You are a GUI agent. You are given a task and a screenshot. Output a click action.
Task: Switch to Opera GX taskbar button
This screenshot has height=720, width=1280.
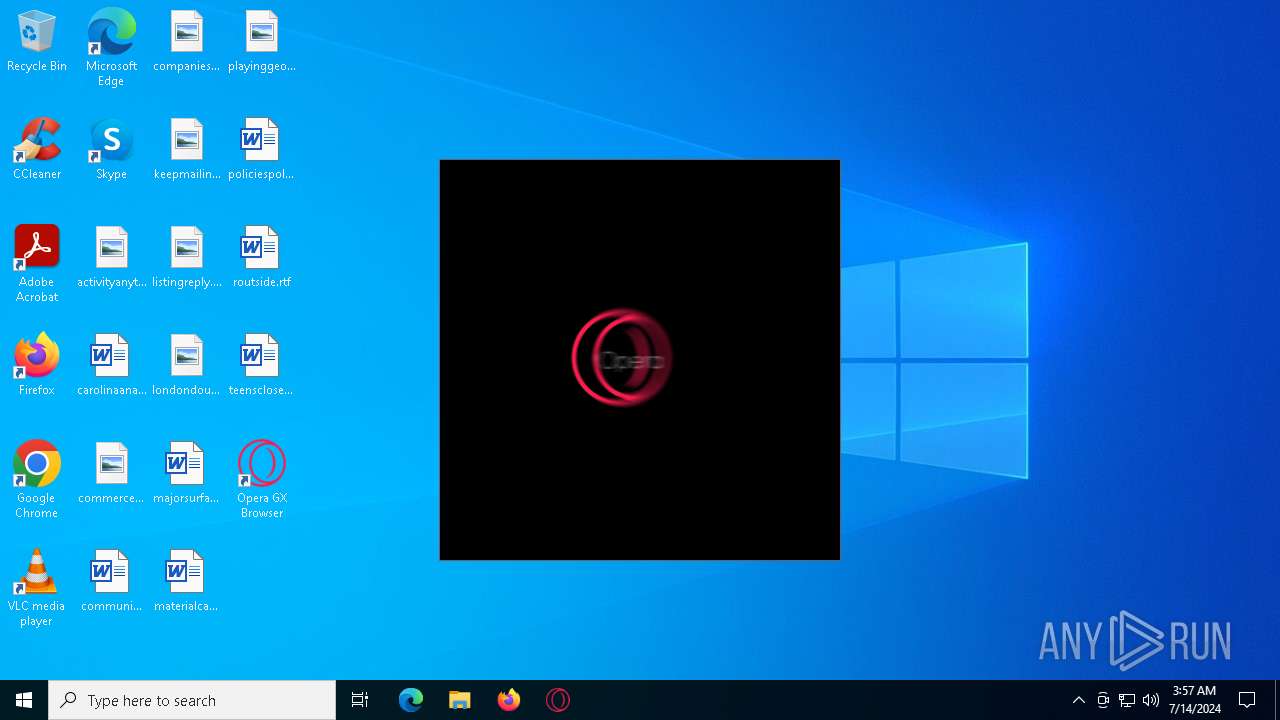pos(558,700)
